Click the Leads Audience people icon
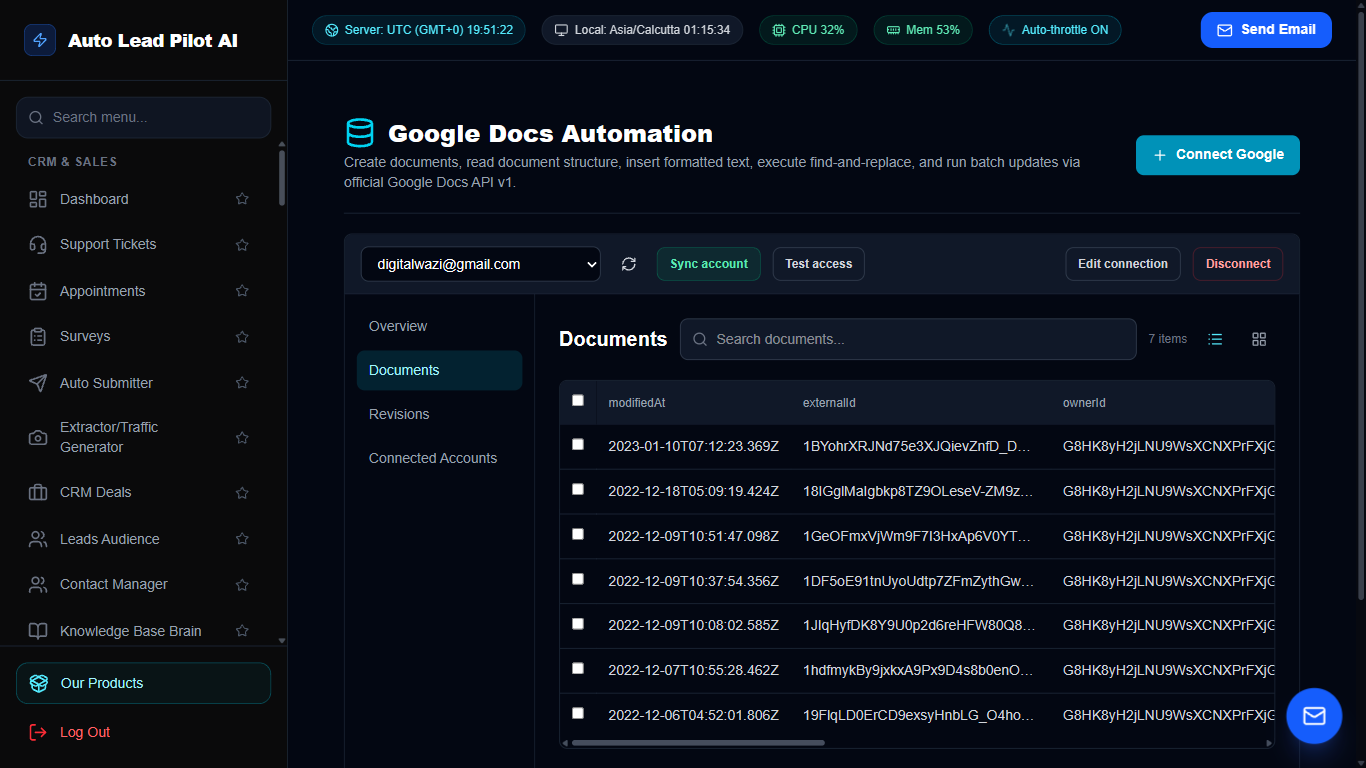This screenshot has height=768, width=1366. click(38, 539)
